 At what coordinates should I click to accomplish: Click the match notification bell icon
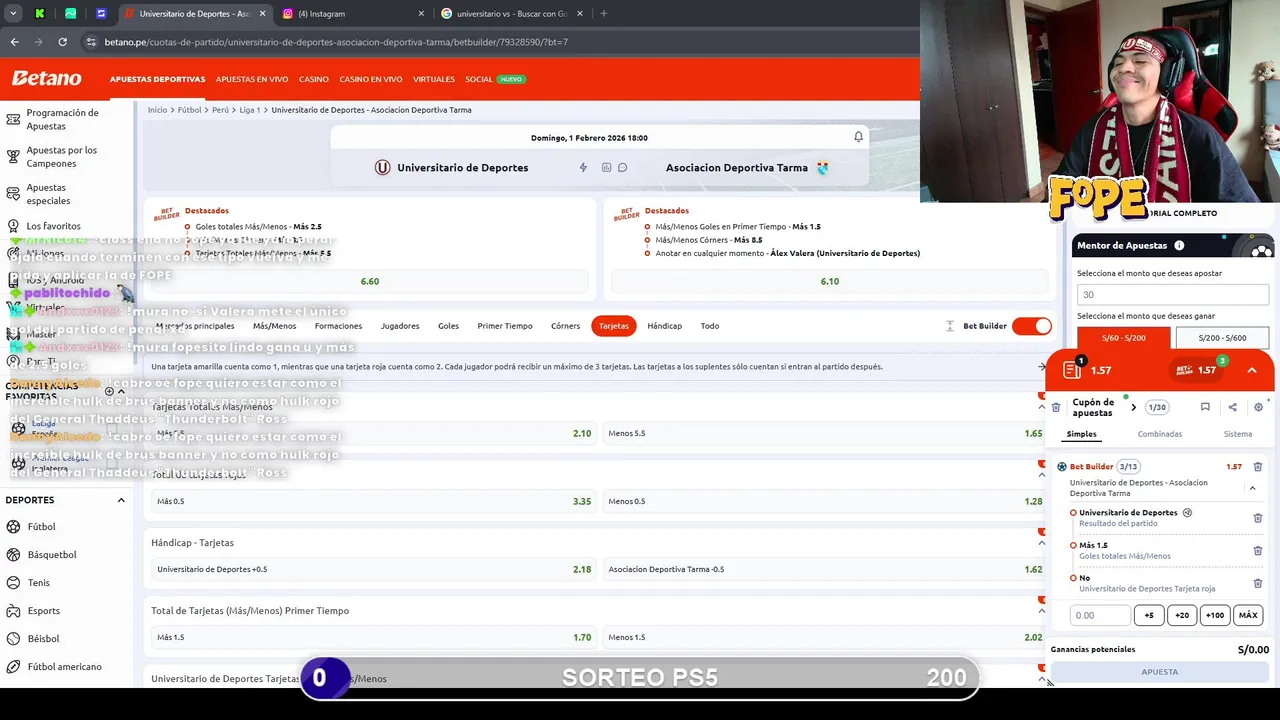click(x=858, y=137)
